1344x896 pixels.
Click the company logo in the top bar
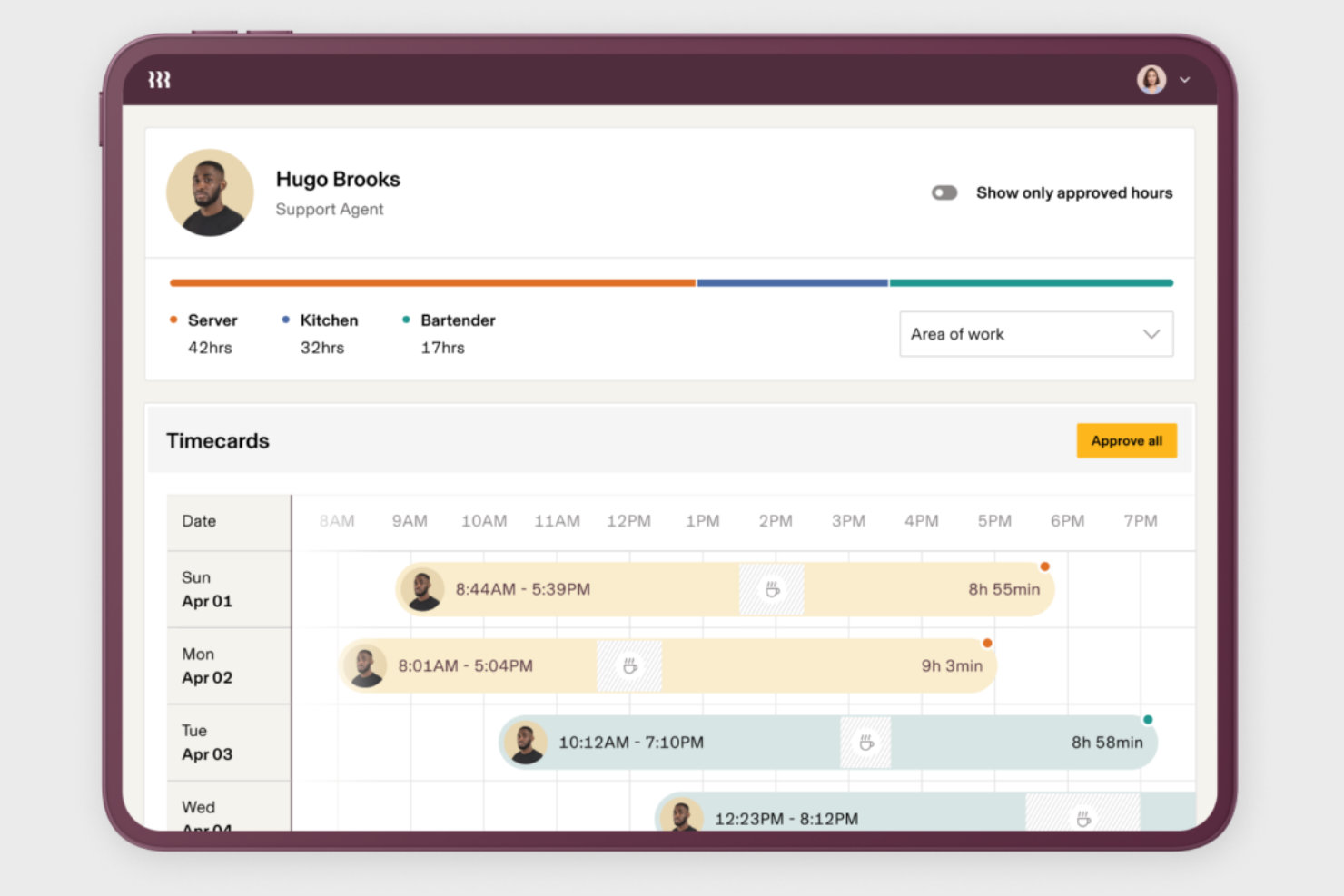coord(160,79)
